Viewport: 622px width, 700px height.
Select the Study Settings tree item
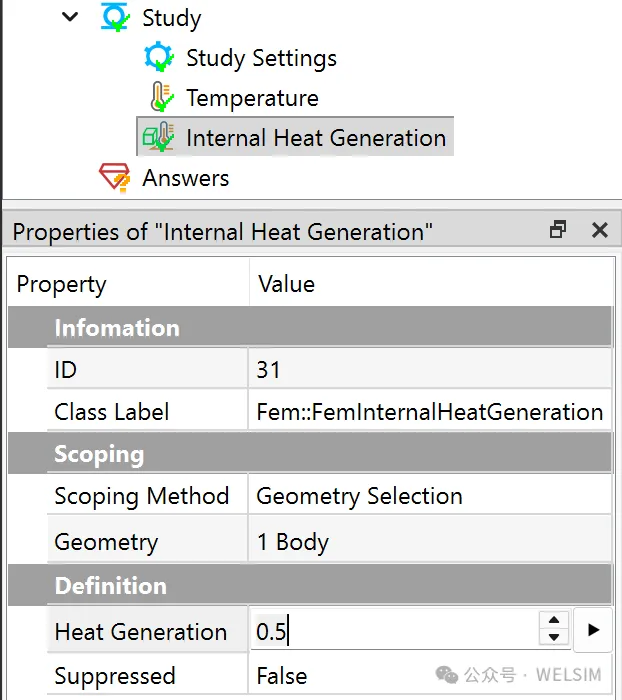tap(261, 58)
